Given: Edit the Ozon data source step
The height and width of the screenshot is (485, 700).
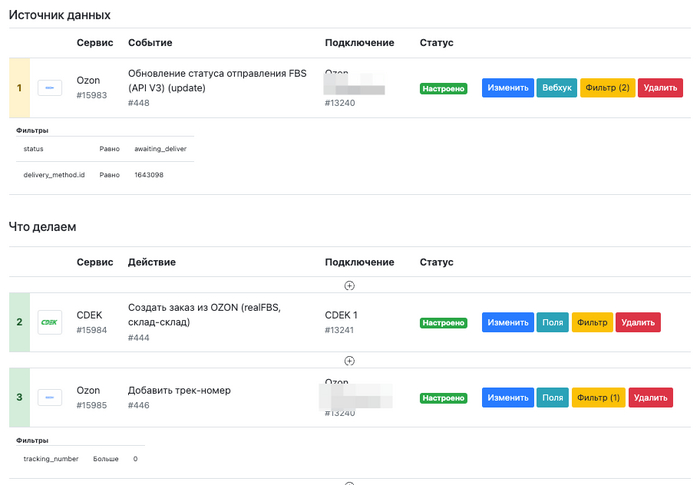Looking at the screenshot, I should coord(508,88).
